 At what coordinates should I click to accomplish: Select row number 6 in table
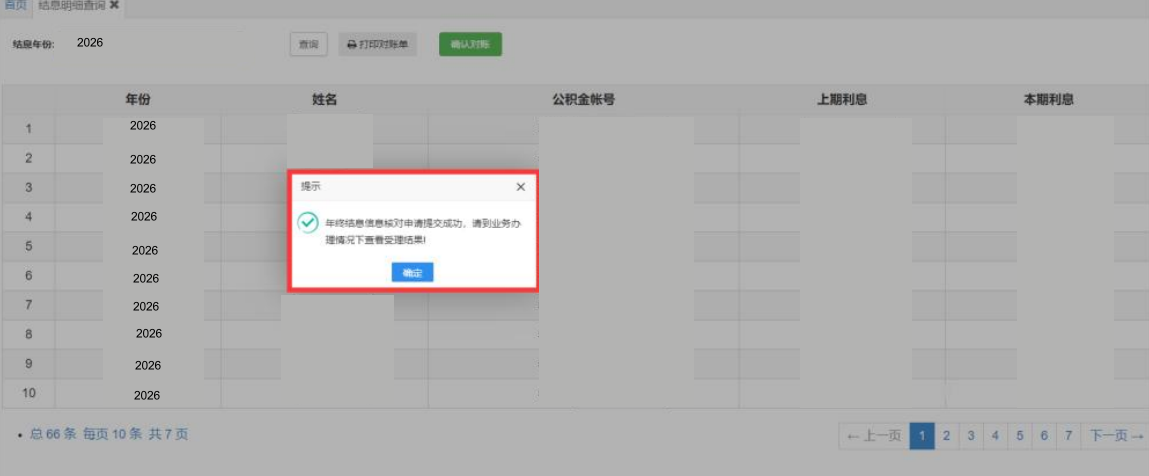(29, 275)
